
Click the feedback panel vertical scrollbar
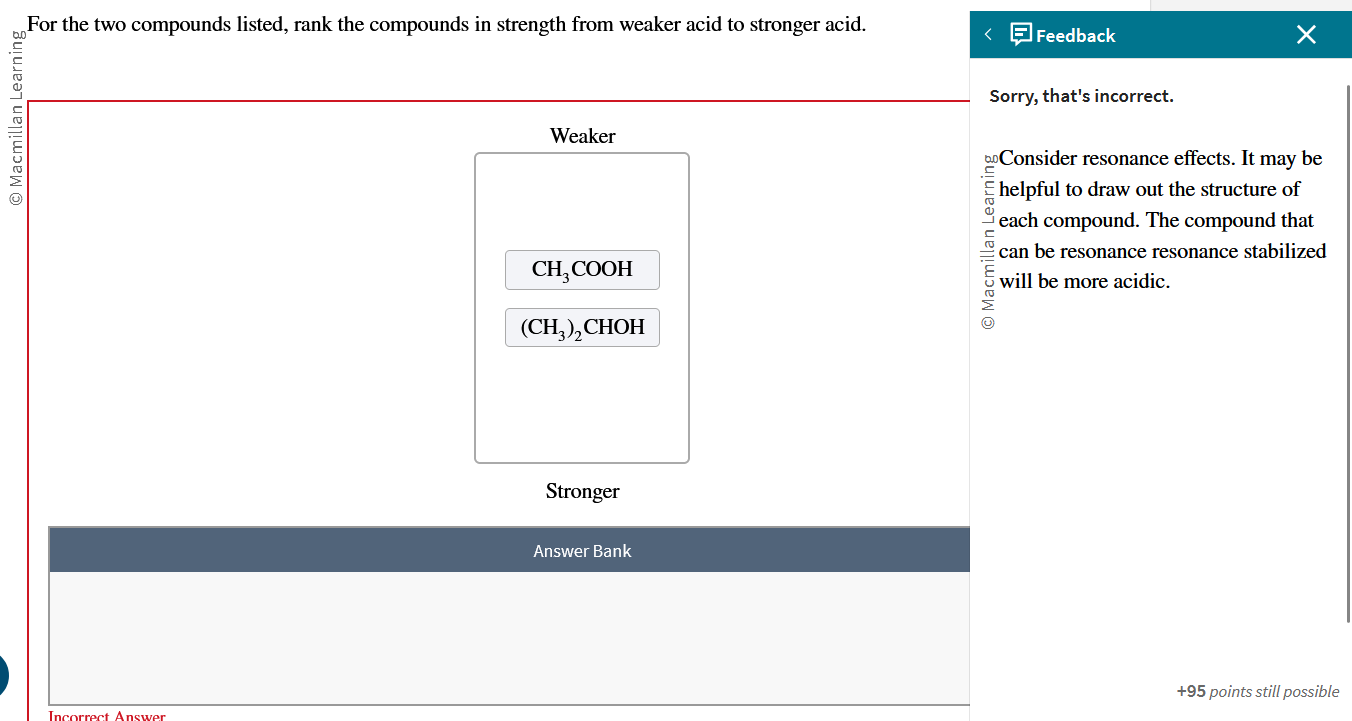point(1348,350)
